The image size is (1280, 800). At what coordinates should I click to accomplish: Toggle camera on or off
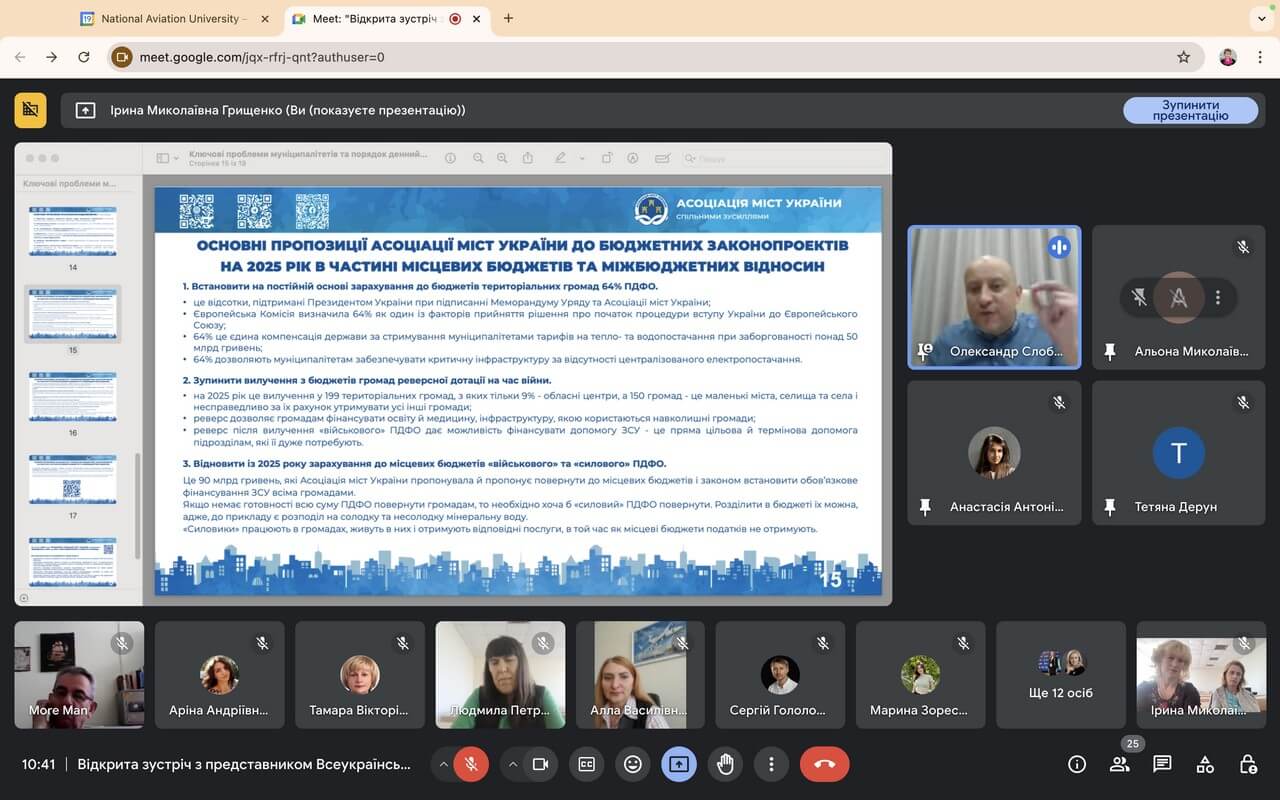[x=540, y=764]
